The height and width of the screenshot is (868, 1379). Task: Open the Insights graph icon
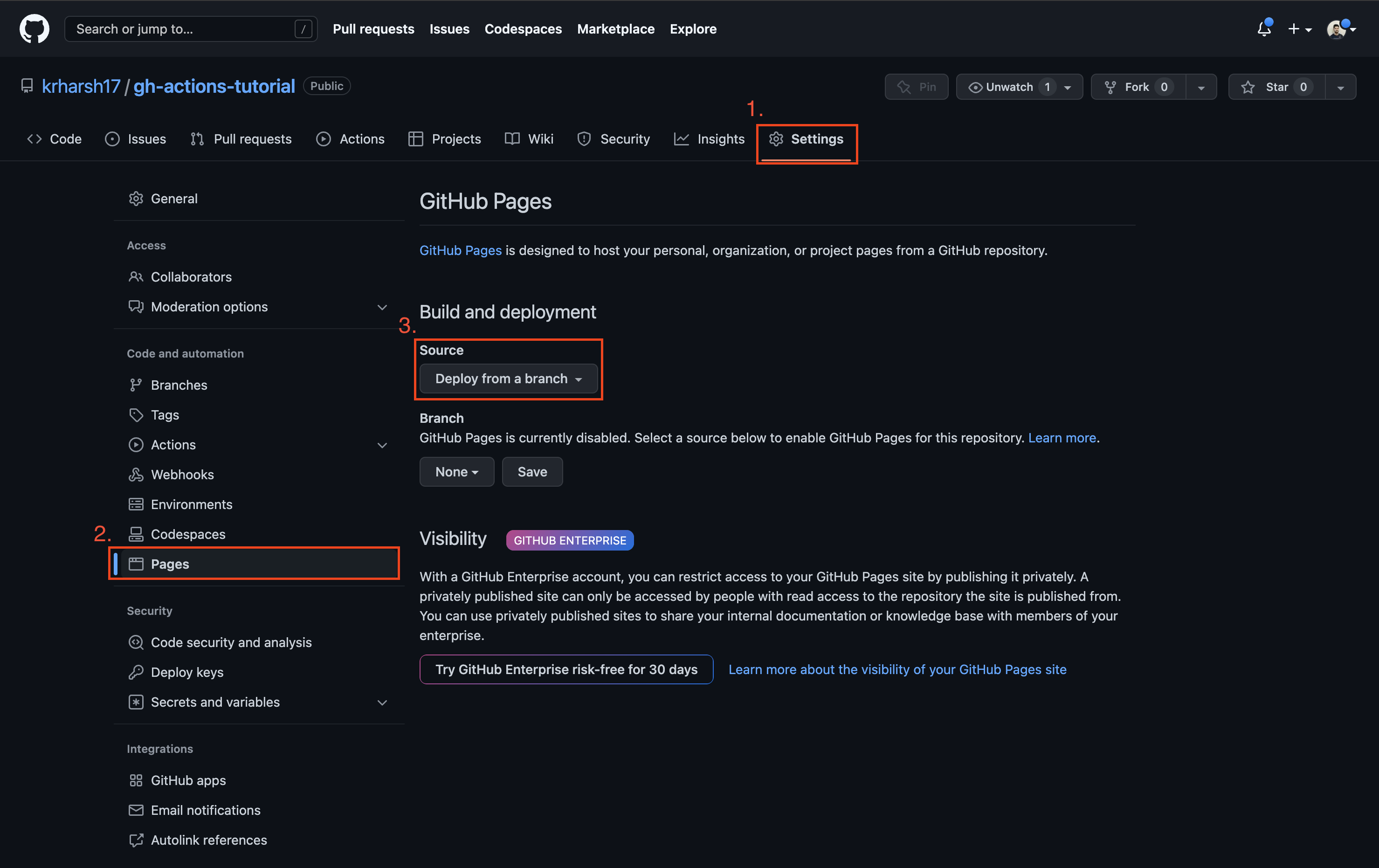pos(682,138)
